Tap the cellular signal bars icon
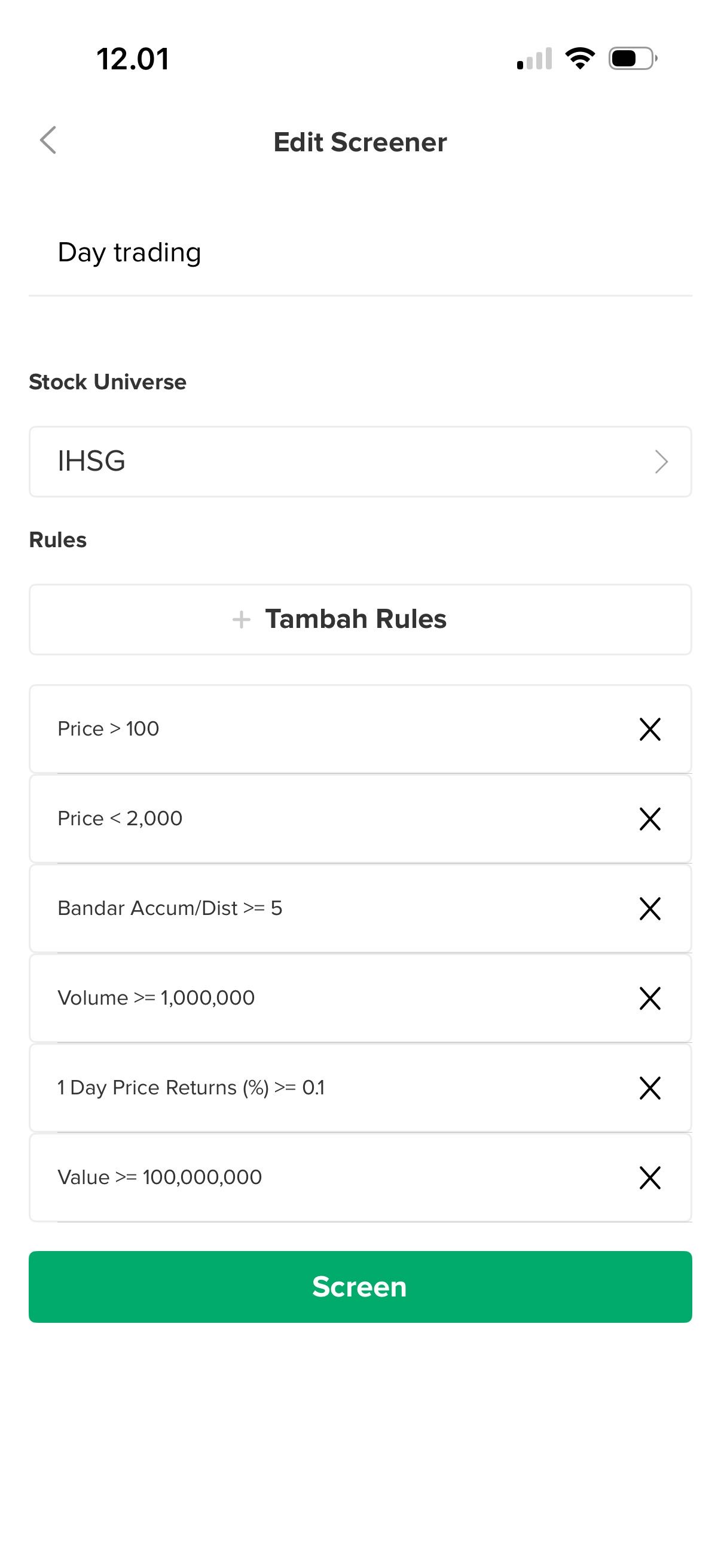Screen dimensions: 721x1568 pyautogui.click(x=534, y=59)
